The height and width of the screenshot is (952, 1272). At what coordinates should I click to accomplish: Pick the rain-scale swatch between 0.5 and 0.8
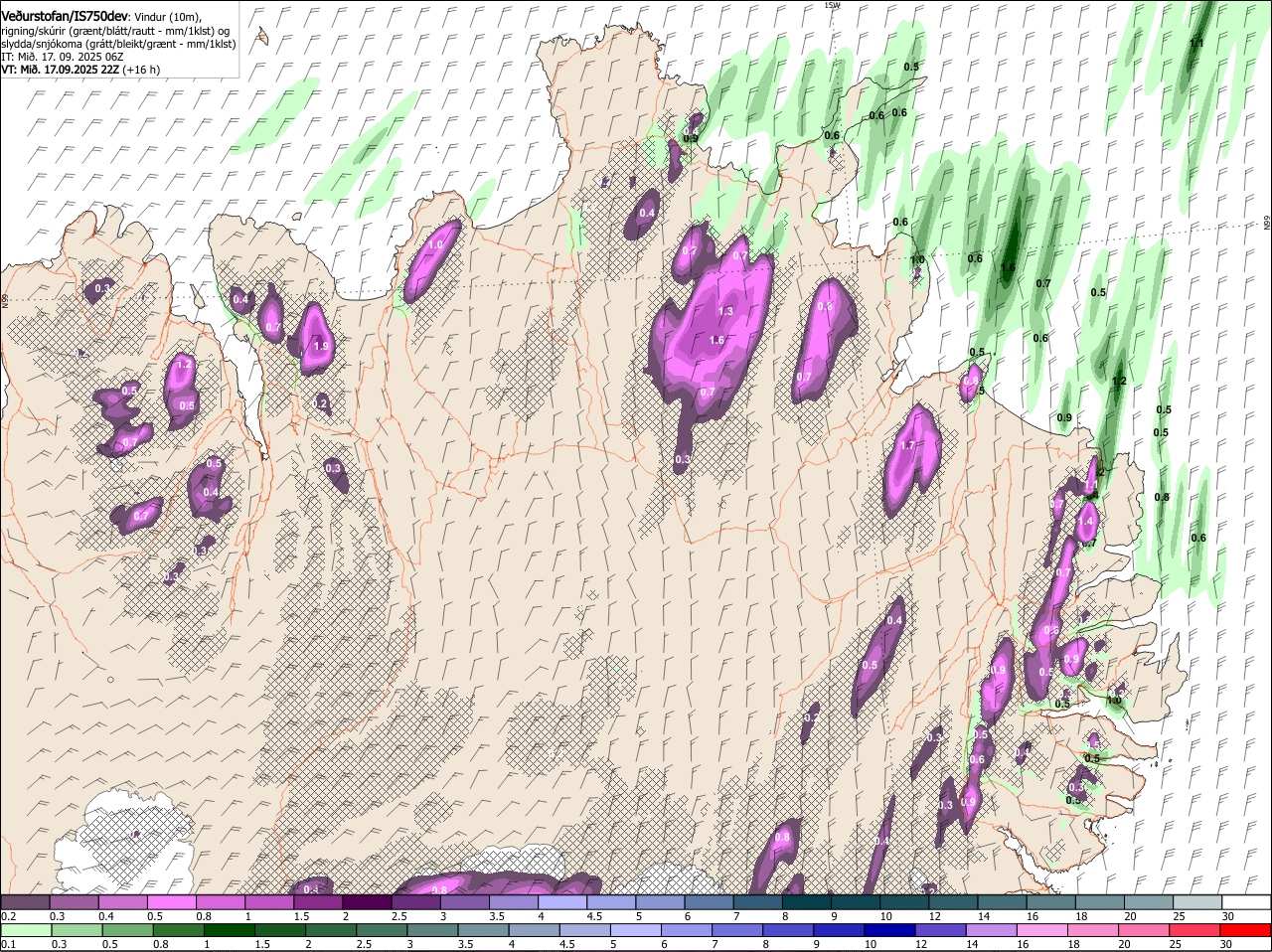point(128,930)
